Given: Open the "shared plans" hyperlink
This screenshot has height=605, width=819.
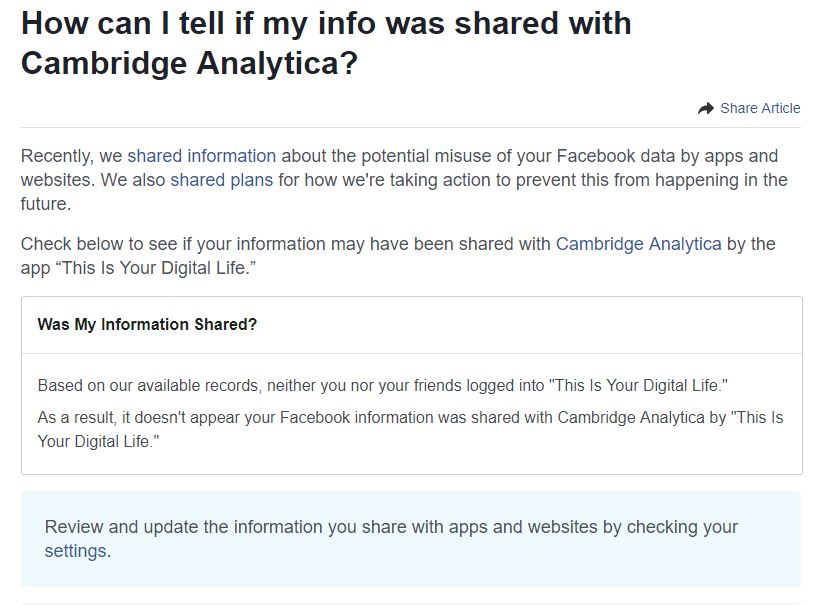Looking at the screenshot, I should pyautogui.click(x=221, y=180).
